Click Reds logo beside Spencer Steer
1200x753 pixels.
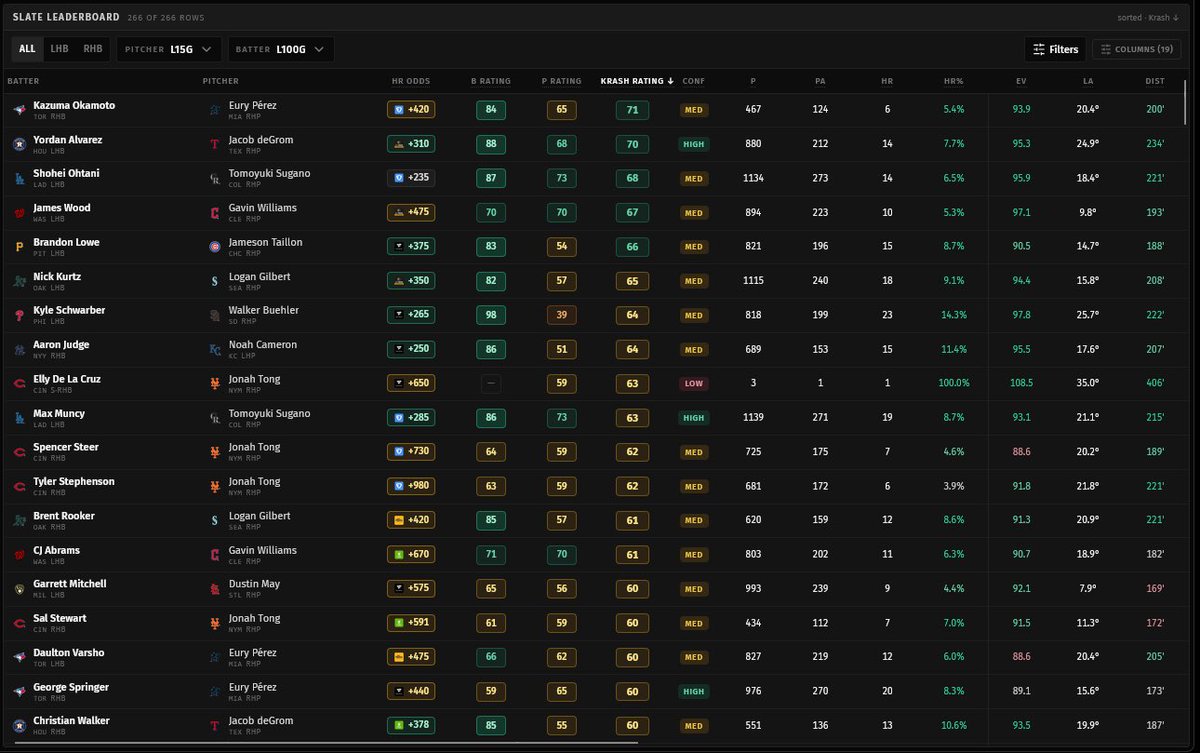pos(18,452)
